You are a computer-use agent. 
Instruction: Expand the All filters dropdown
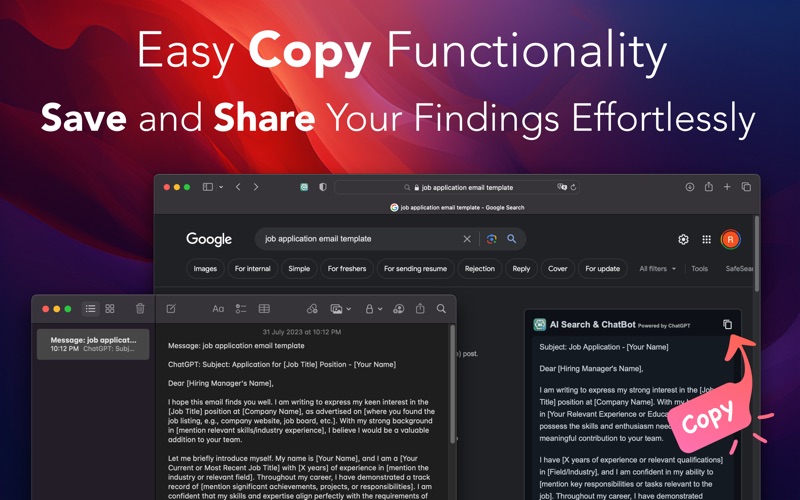pyautogui.click(x=658, y=269)
